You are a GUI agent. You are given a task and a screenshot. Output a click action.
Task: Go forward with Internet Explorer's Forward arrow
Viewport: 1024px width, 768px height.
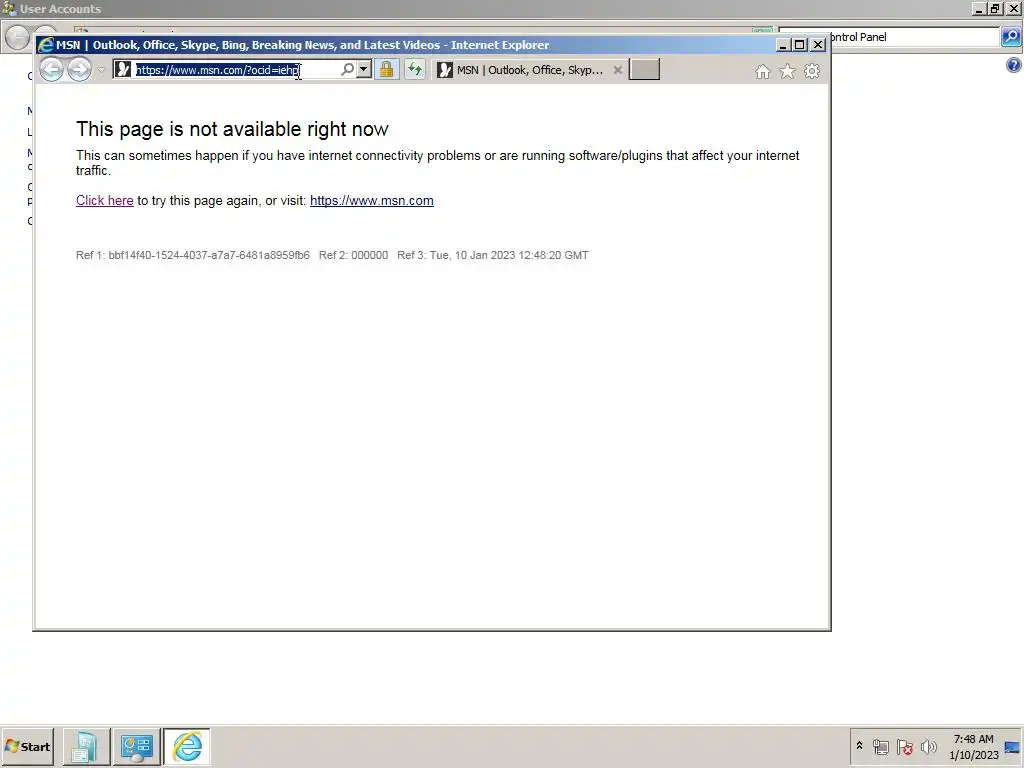pos(80,69)
